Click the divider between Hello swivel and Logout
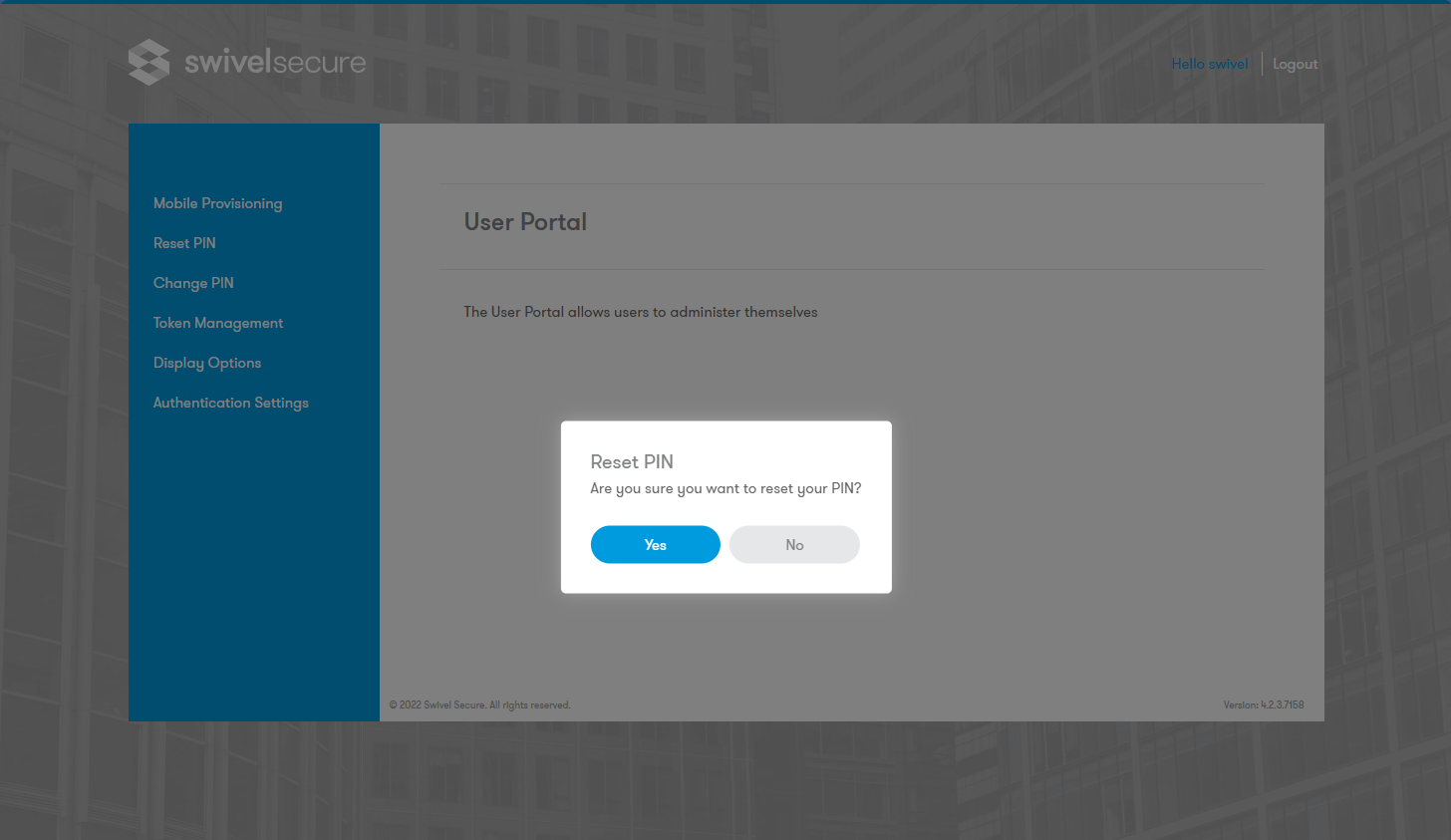Image resolution: width=1451 pixels, height=840 pixels. [1262, 64]
